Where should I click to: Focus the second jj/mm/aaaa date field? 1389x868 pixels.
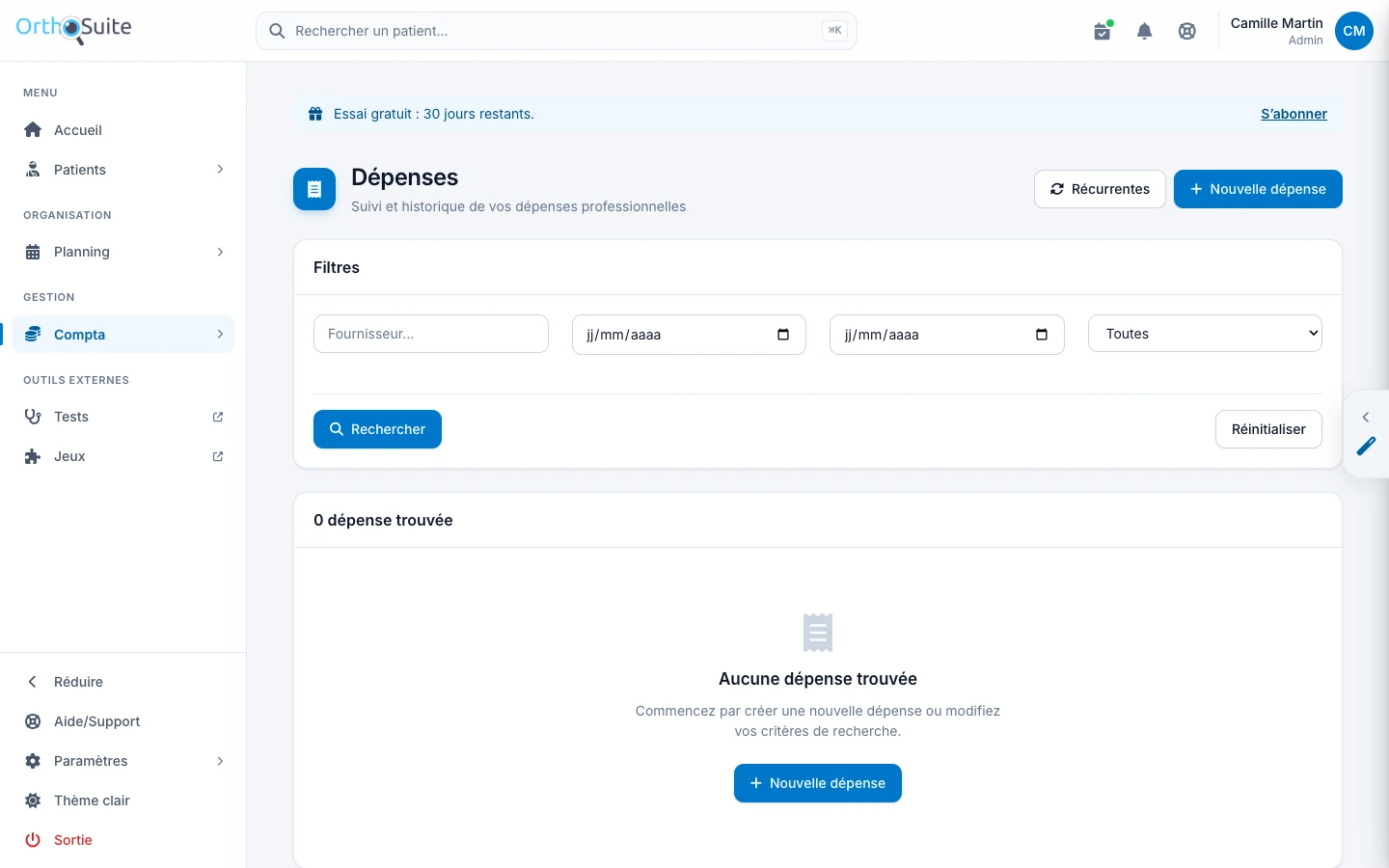947,335
